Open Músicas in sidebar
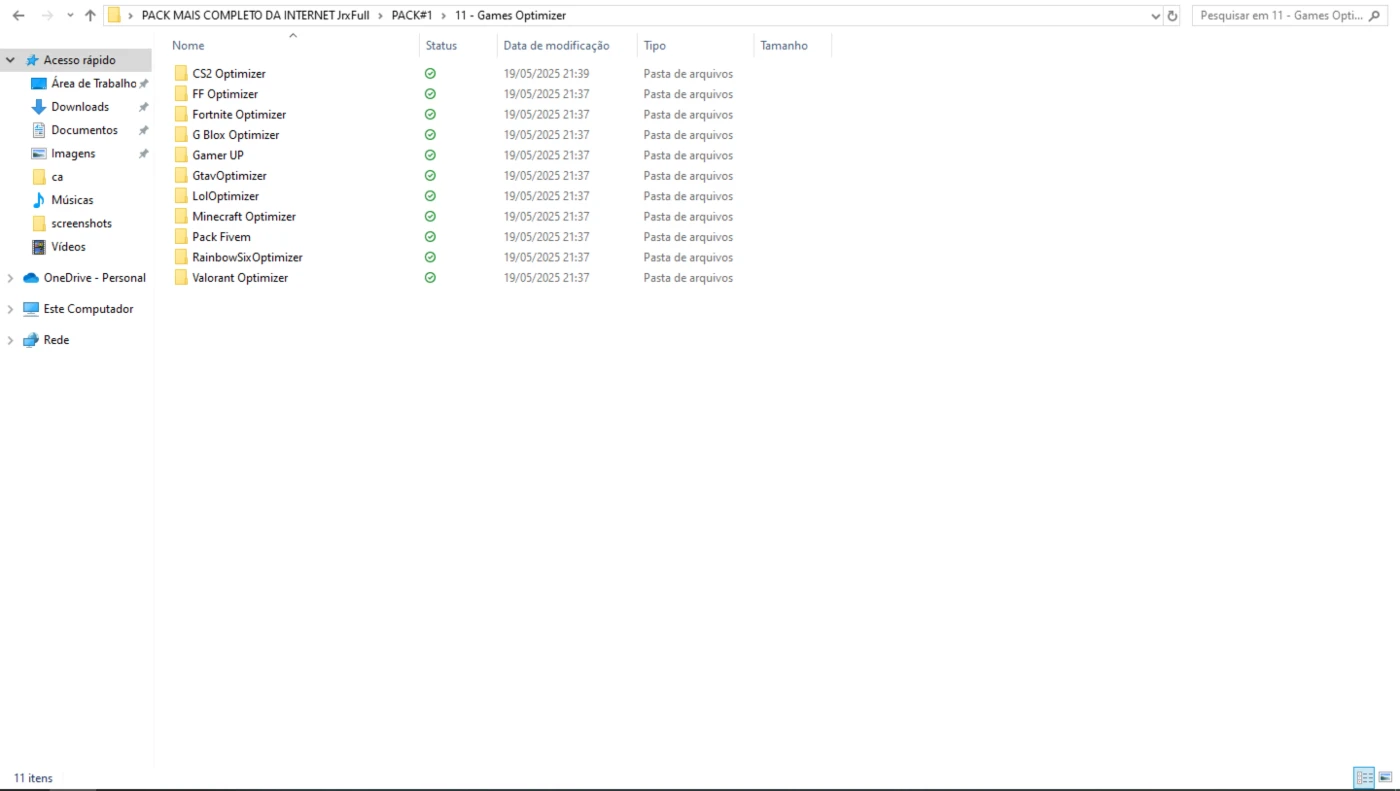1400x791 pixels. [x=72, y=200]
